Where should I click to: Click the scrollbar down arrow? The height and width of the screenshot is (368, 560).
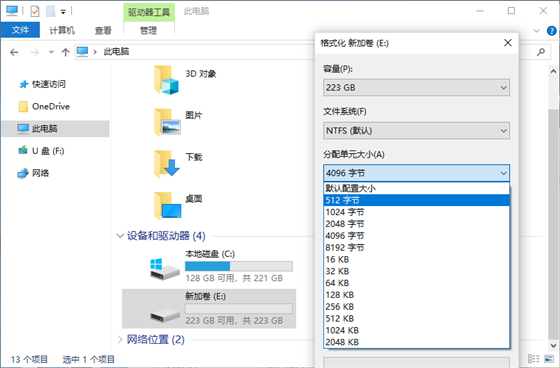553,345
